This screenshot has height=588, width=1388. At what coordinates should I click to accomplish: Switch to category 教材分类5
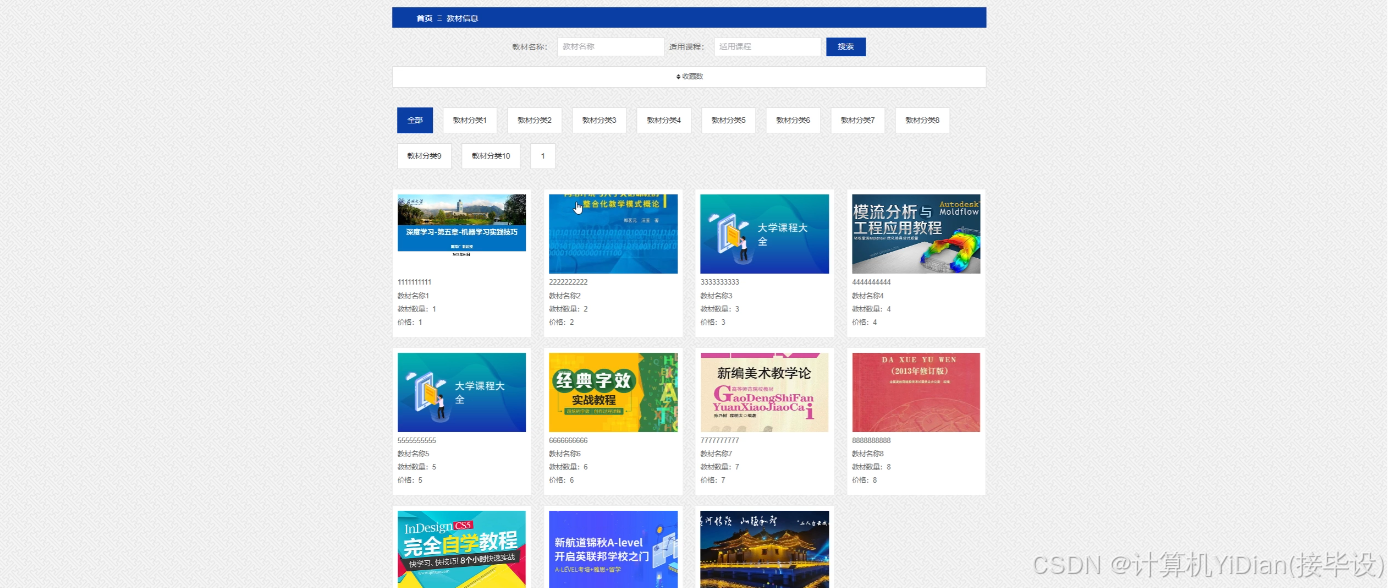pyautogui.click(x=728, y=120)
